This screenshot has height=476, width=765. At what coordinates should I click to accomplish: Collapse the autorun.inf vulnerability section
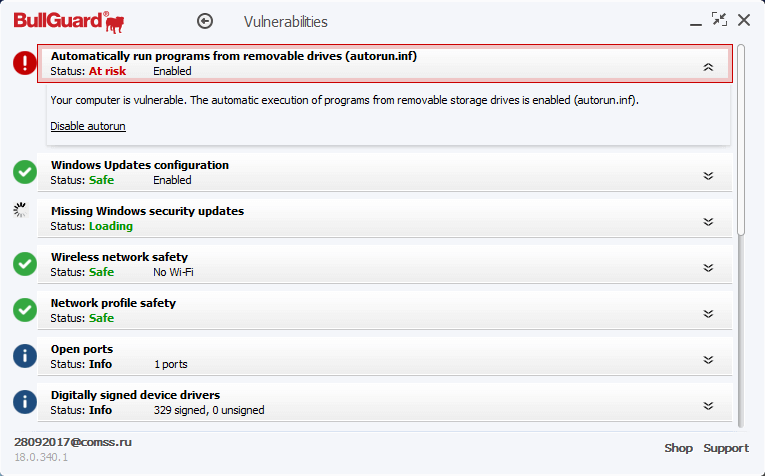pyautogui.click(x=708, y=67)
